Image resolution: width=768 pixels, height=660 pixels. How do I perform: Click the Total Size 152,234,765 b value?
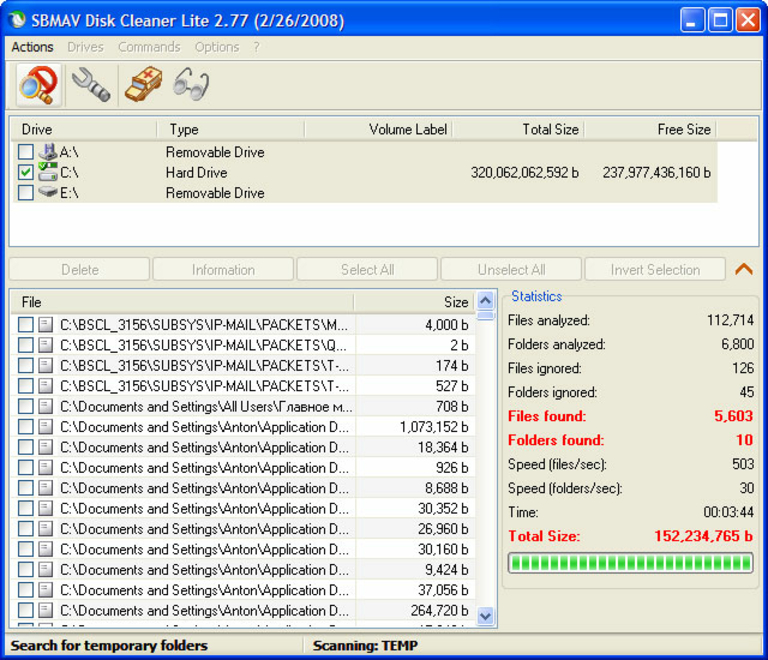tap(703, 536)
